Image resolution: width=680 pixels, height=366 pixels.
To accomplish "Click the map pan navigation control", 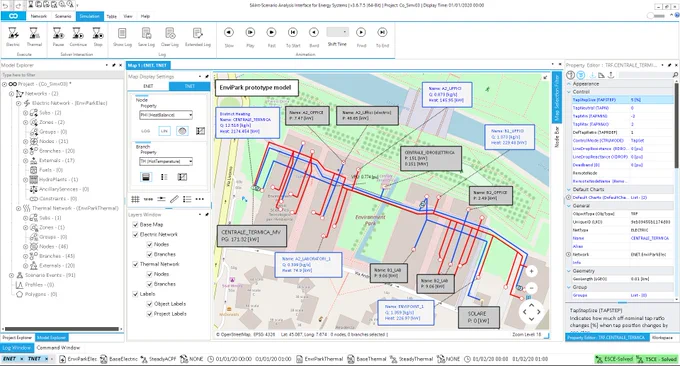I will 531,311.
